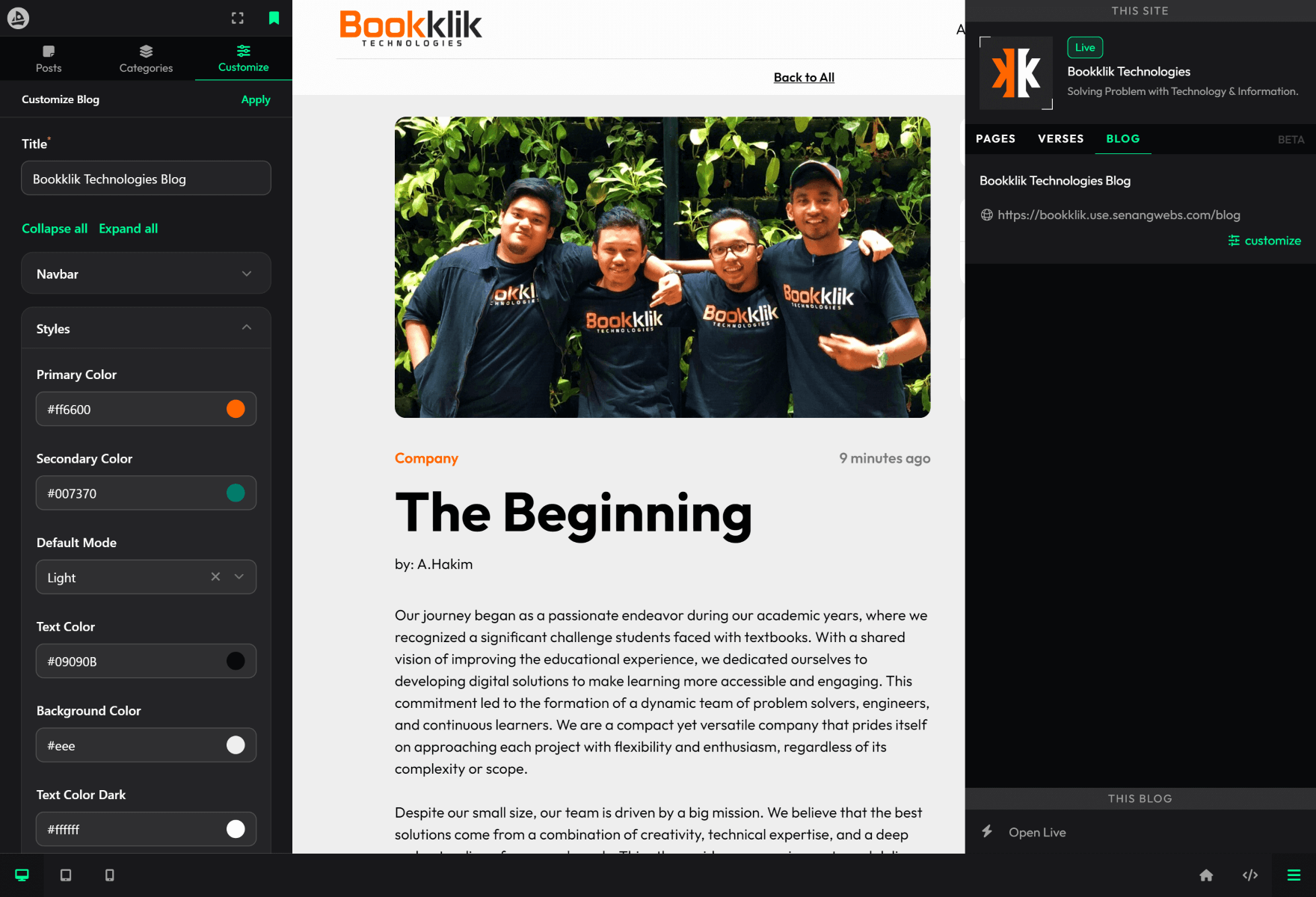The image size is (1316, 897).
Task: Open the Primary Color orange swatch
Action: [x=236, y=409]
